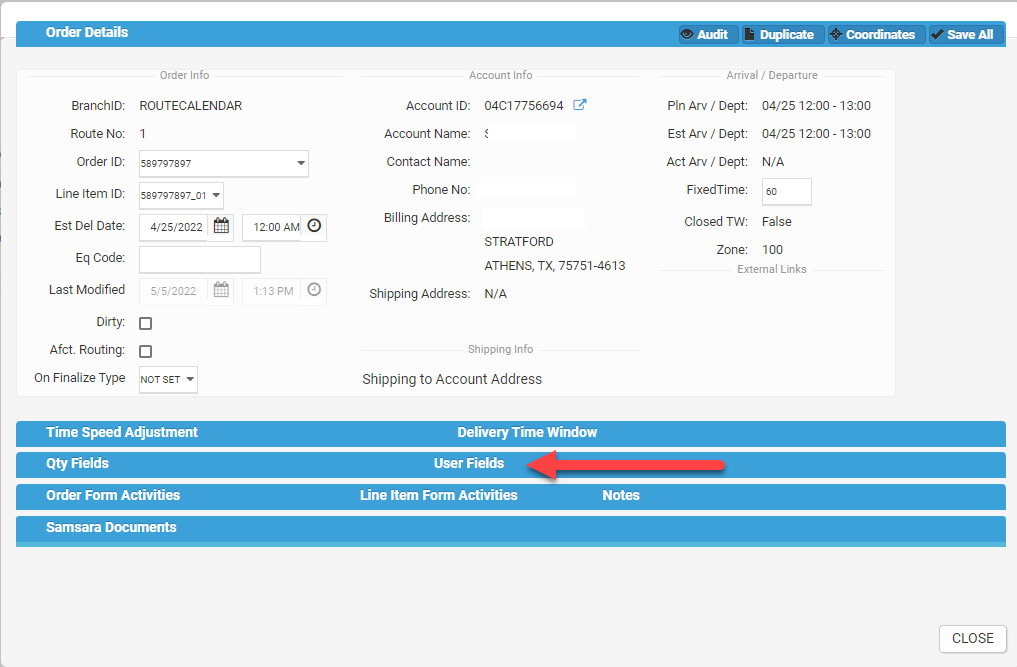1017x667 pixels.
Task: Click the Closed TW value False
Action: coord(776,222)
